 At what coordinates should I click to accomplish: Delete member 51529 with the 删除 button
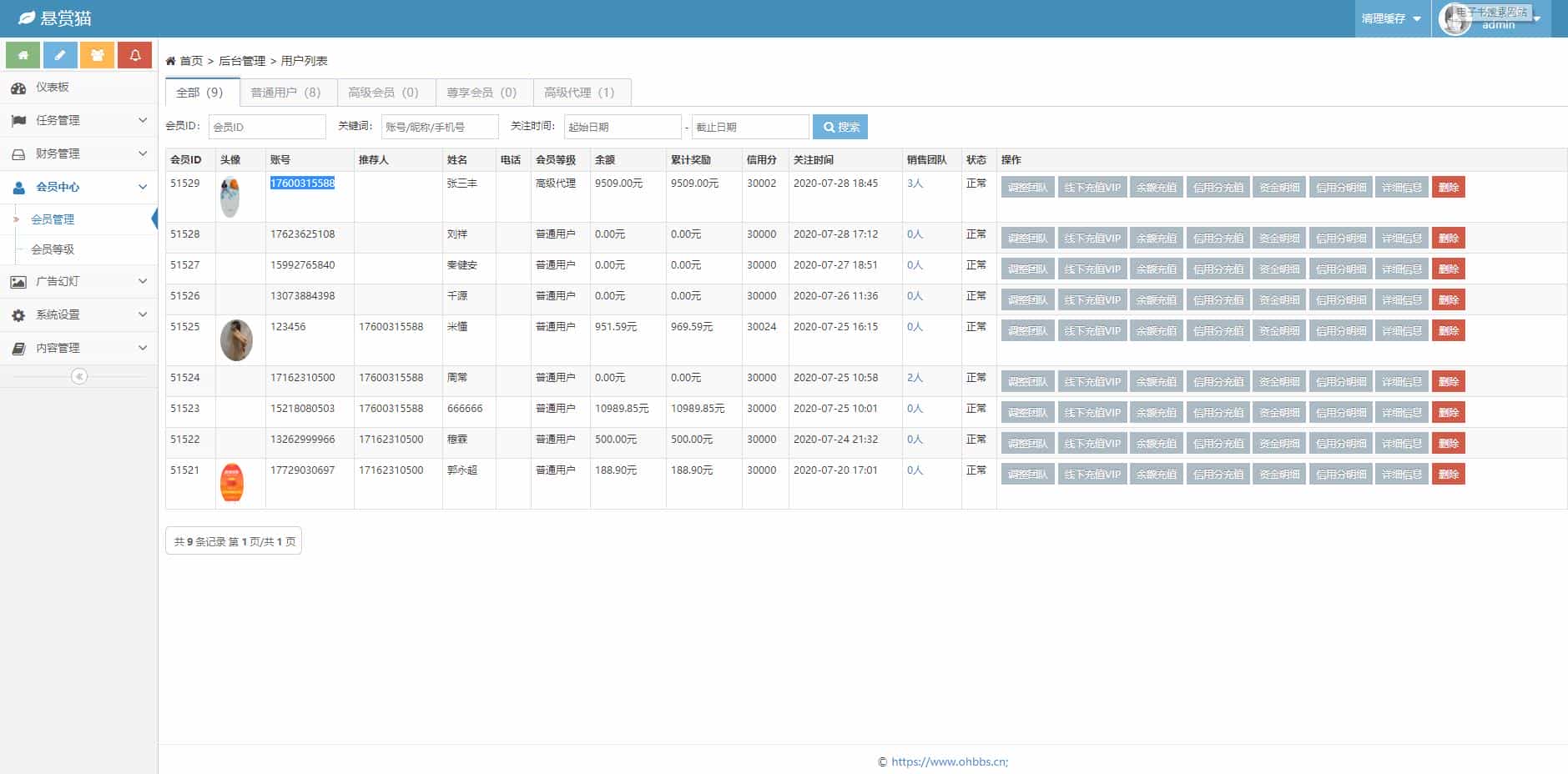[x=1448, y=188]
